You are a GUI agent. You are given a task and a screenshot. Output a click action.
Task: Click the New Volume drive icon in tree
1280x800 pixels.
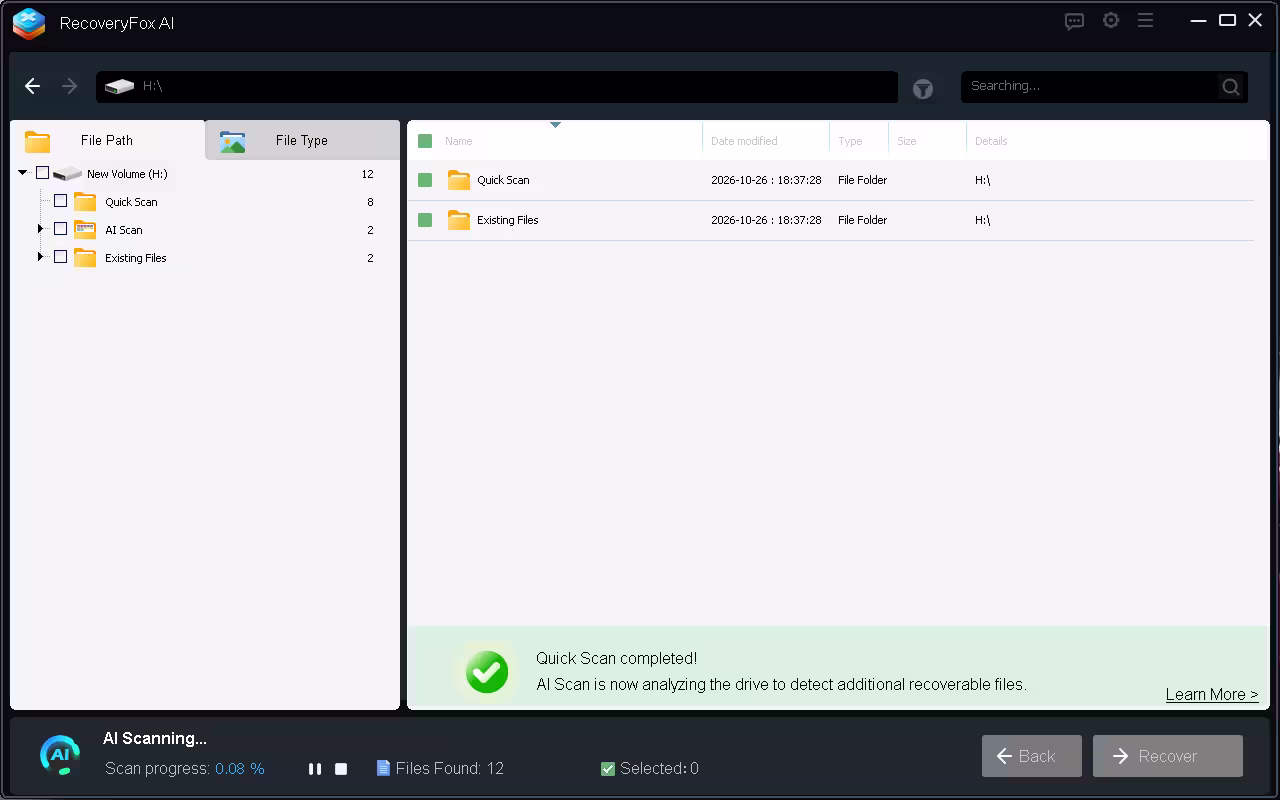[67, 173]
